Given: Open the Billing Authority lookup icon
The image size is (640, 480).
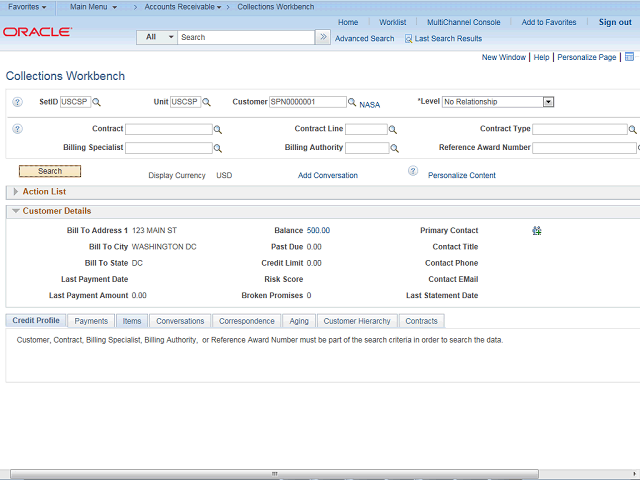Looking at the screenshot, I should pyautogui.click(x=394, y=148).
